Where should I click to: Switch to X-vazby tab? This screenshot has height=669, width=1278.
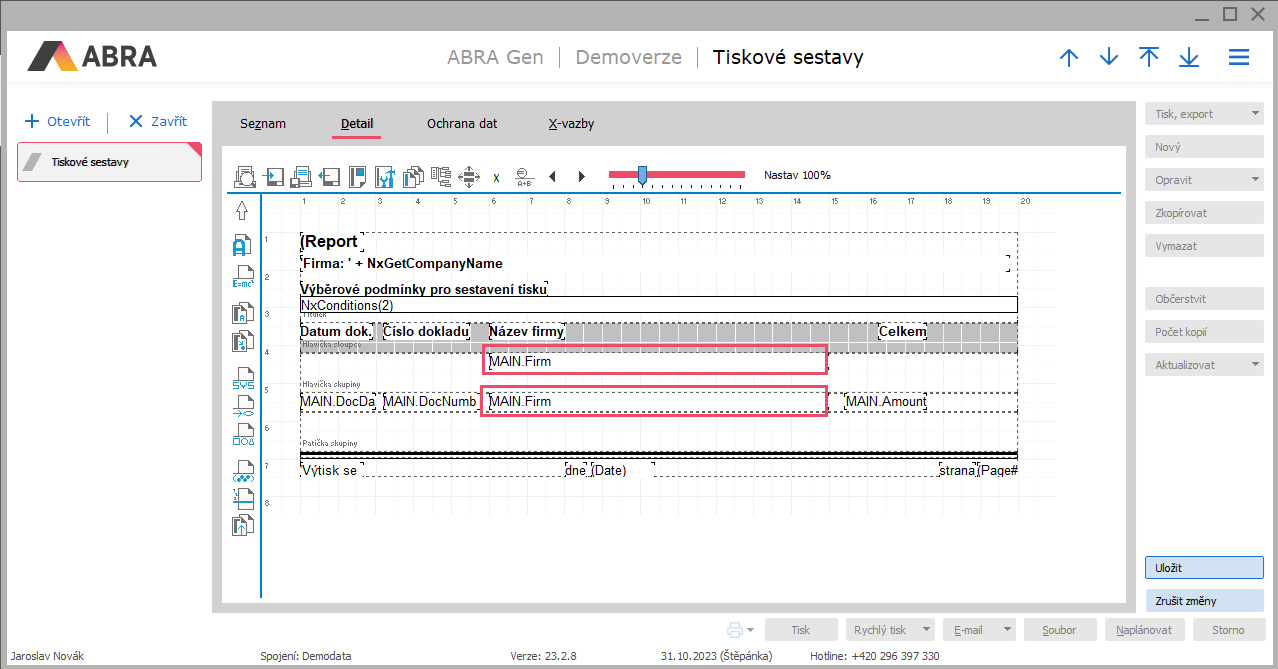click(571, 124)
